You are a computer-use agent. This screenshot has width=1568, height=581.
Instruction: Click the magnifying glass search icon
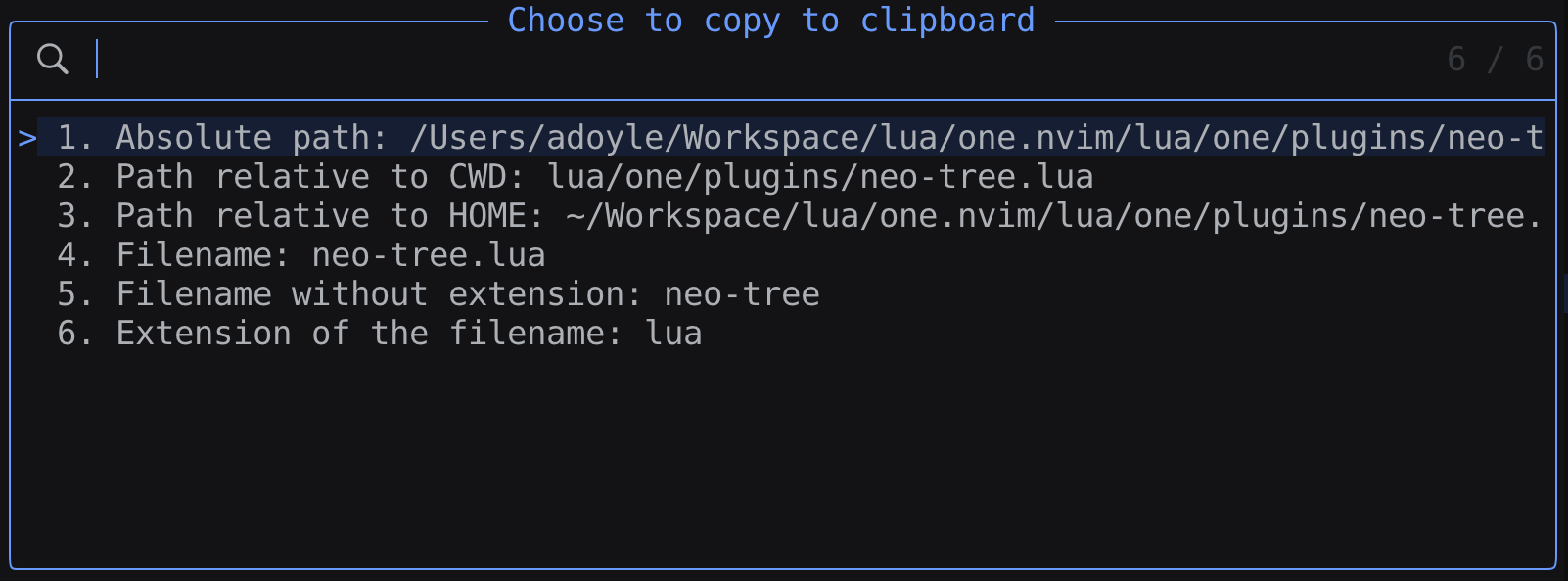click(54, 58)
